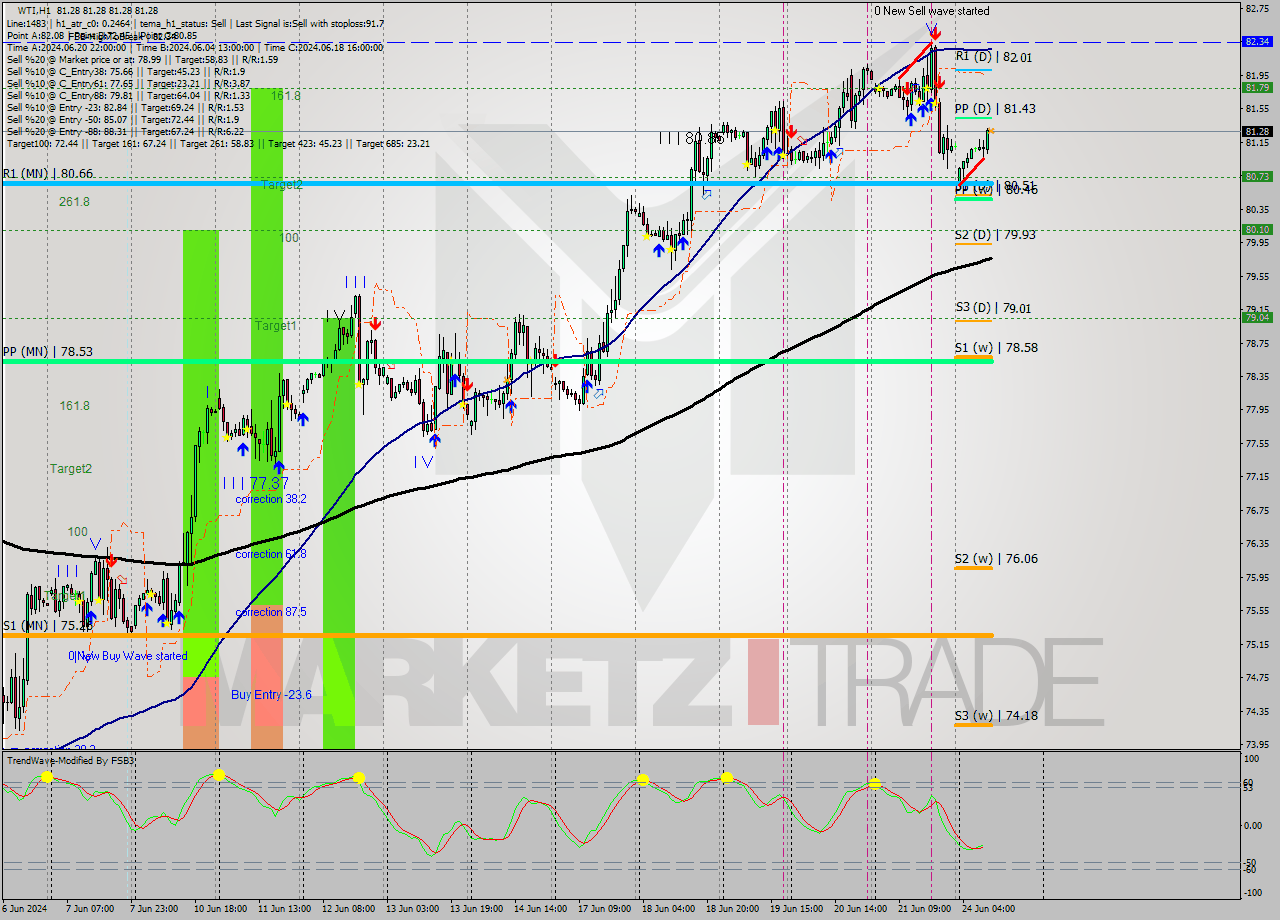Click the 'S2 (D) | 79.93' pivot label
The height and width of the screenshot is (920, 1280).
pyautogui.click(x=995, y=234)
